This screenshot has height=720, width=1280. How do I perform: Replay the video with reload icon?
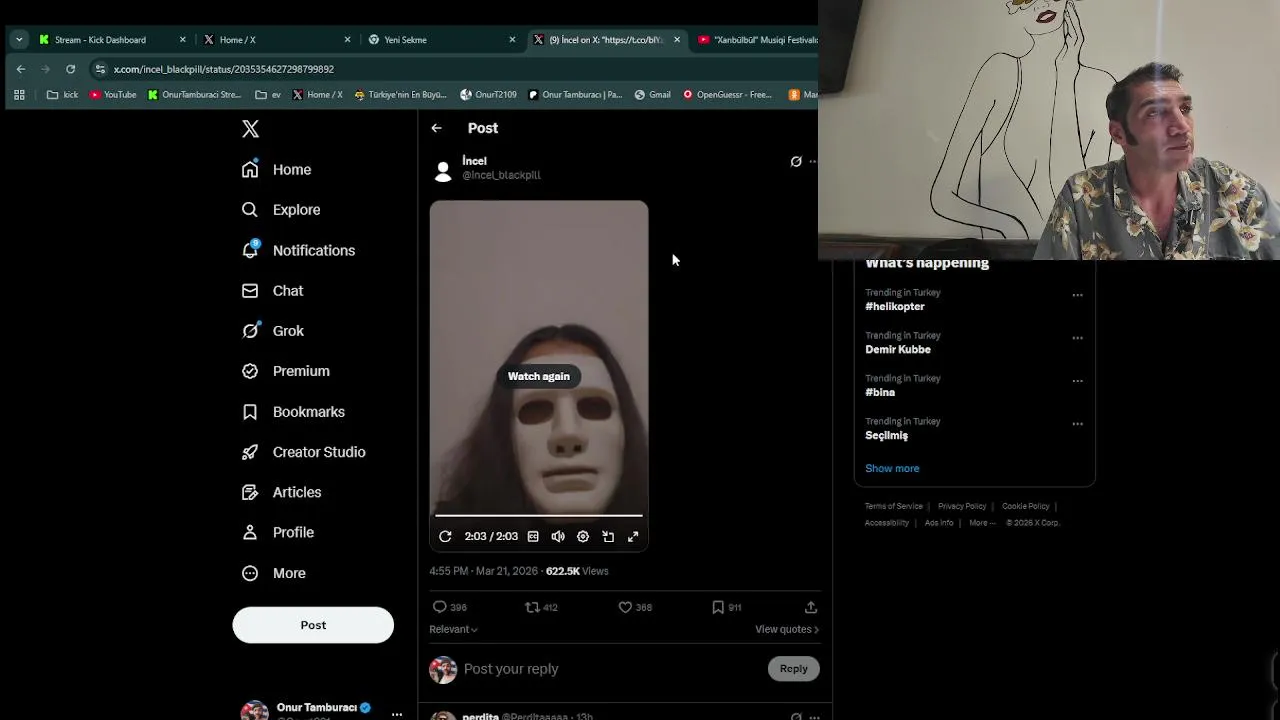(445, 537)
